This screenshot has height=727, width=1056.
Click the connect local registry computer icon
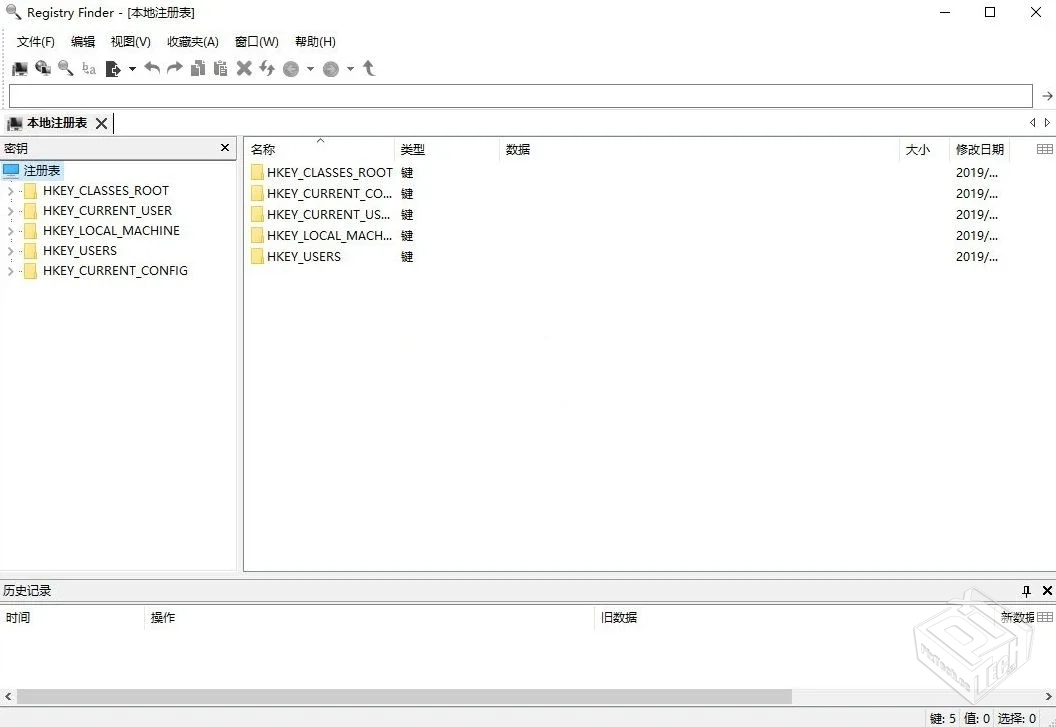[20, 68]
